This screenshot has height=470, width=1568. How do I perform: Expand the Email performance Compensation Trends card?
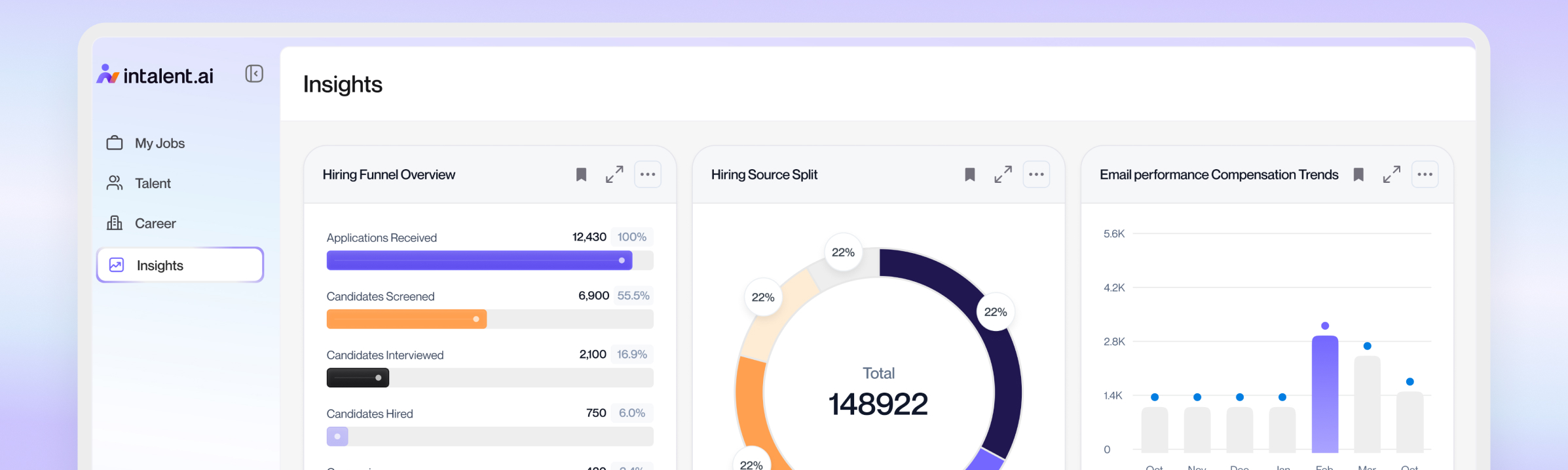1392,174
